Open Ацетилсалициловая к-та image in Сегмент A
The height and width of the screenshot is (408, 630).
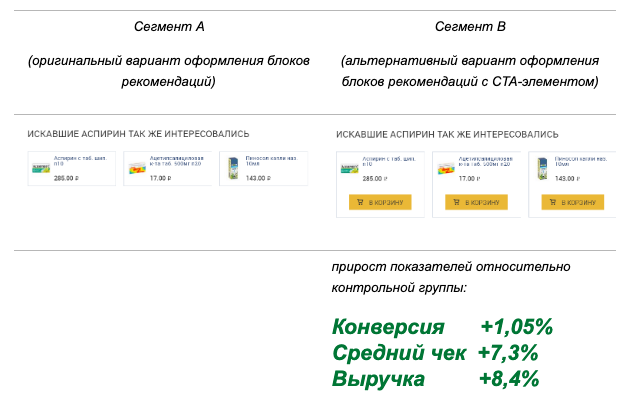pyautogui.click(x=136, y=168)
